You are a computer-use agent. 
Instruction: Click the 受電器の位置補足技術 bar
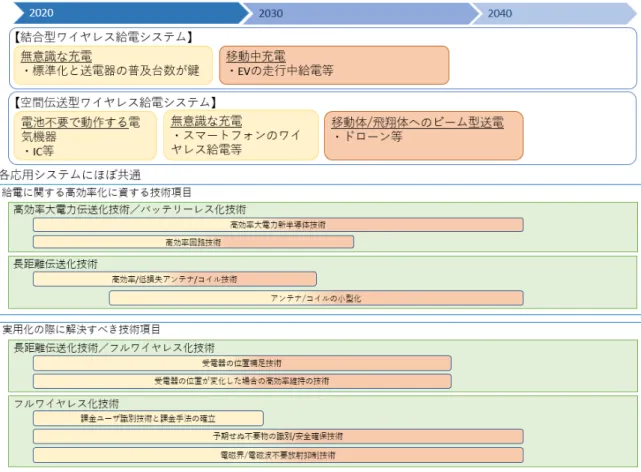tap(242, 363)
